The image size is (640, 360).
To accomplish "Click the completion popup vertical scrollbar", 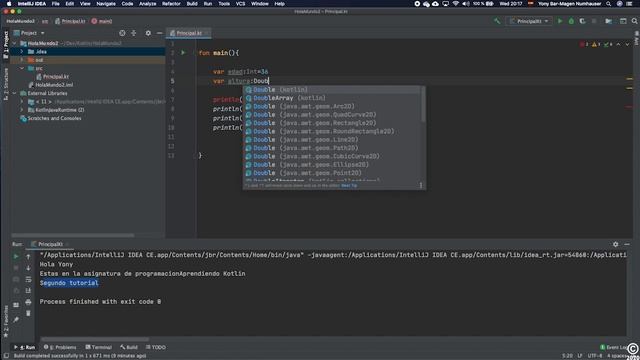I will pos(423,104).
